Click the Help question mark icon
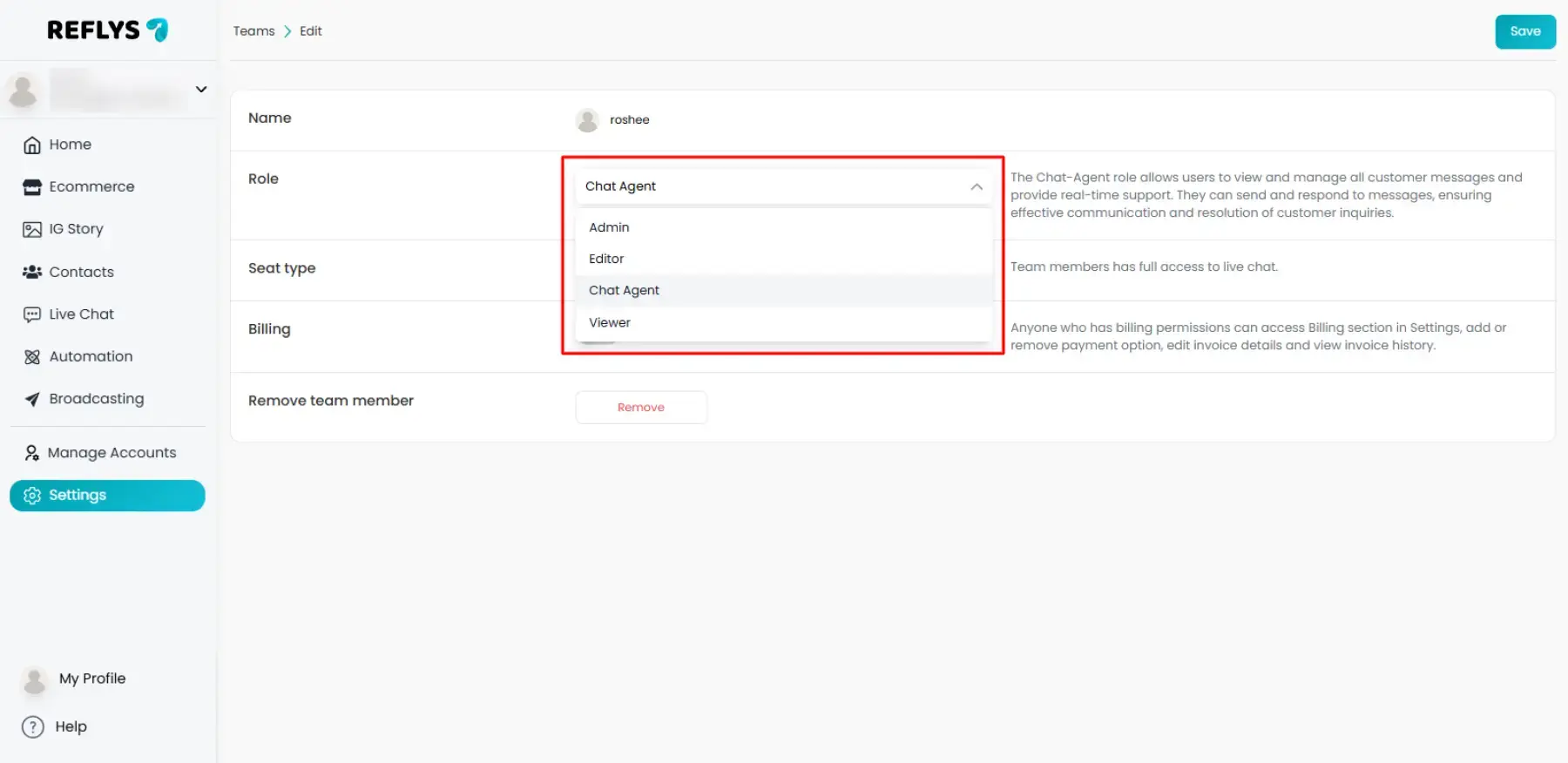The image size is (1568, 763). coord(33,727)
